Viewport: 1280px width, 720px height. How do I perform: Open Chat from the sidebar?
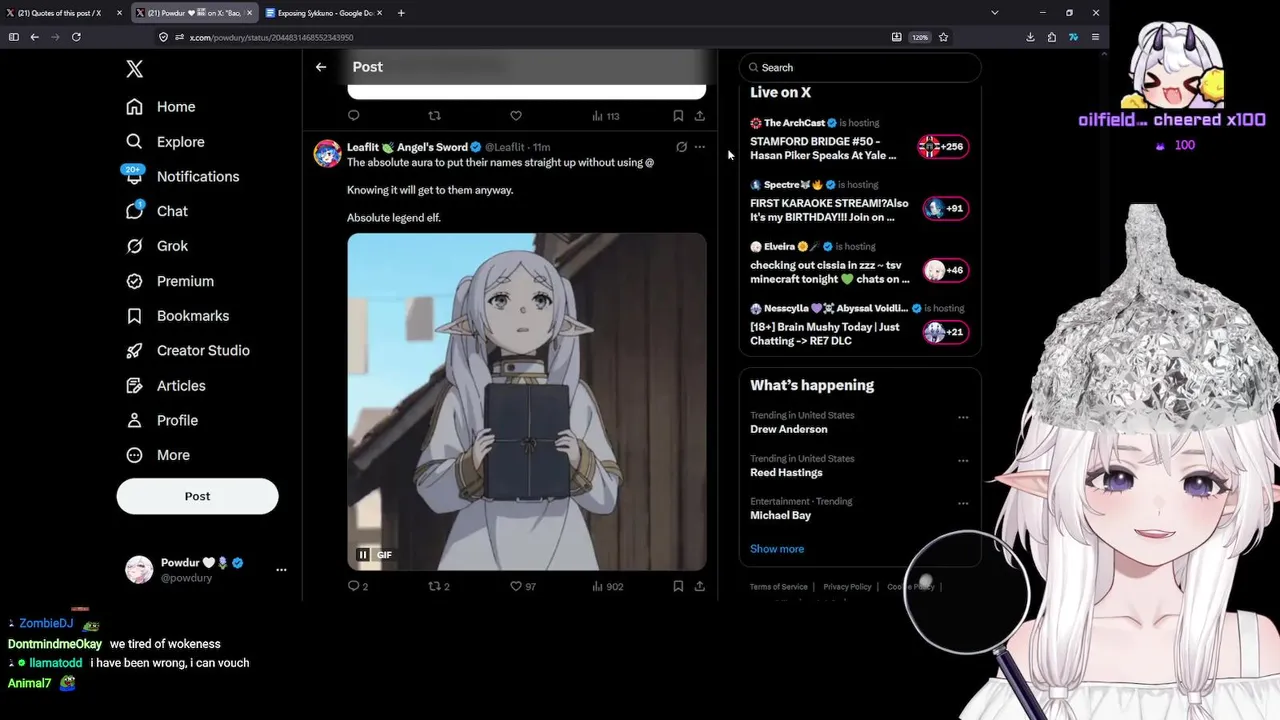coord(157,211)
